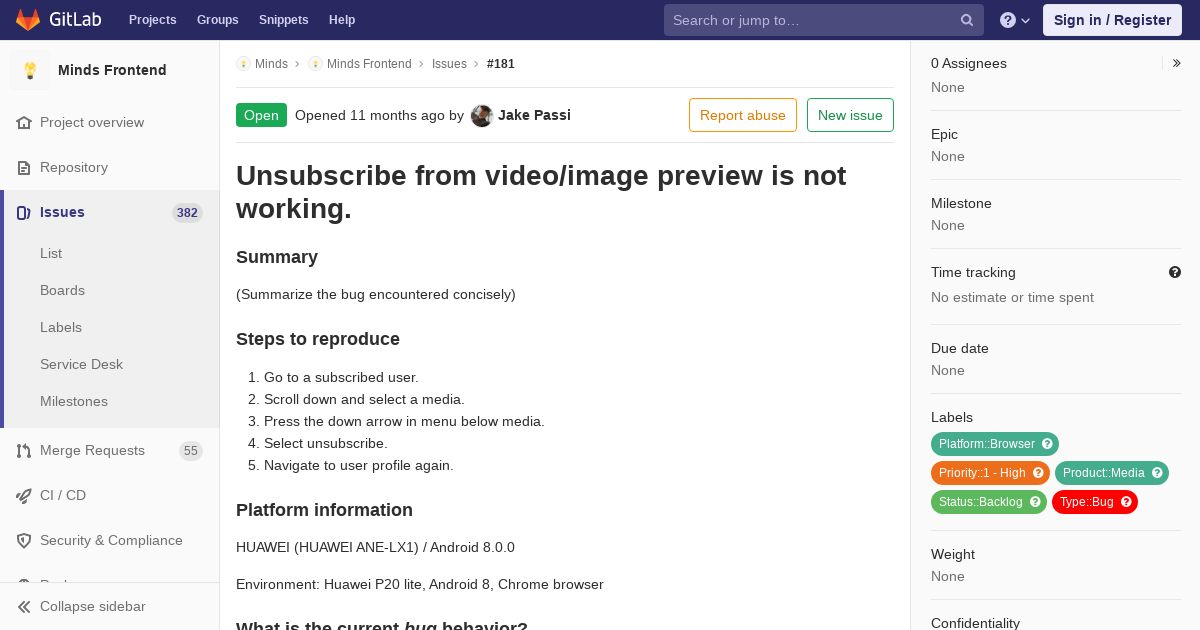
Task: Click step 'Select unsubscribe.' text
Action: coord(326,444)
